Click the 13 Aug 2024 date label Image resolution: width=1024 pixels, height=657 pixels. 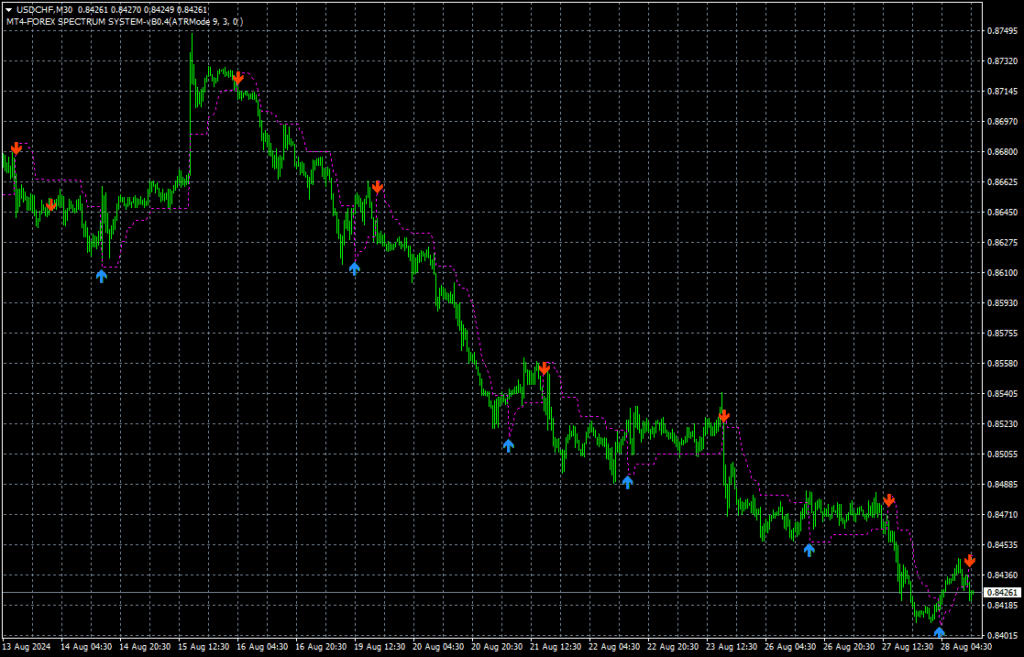(27, 647)
